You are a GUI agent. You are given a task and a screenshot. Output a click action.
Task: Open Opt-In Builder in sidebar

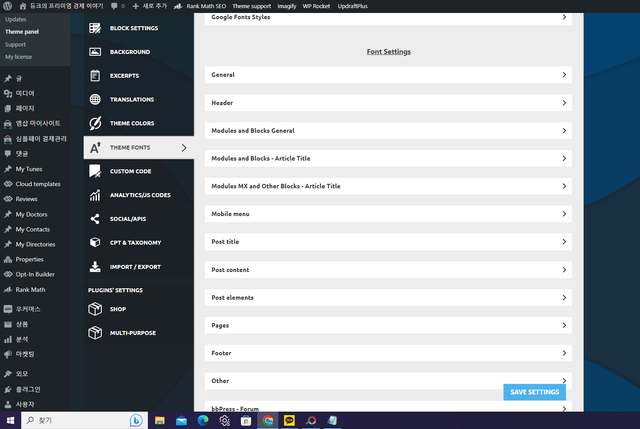(35, 274)
